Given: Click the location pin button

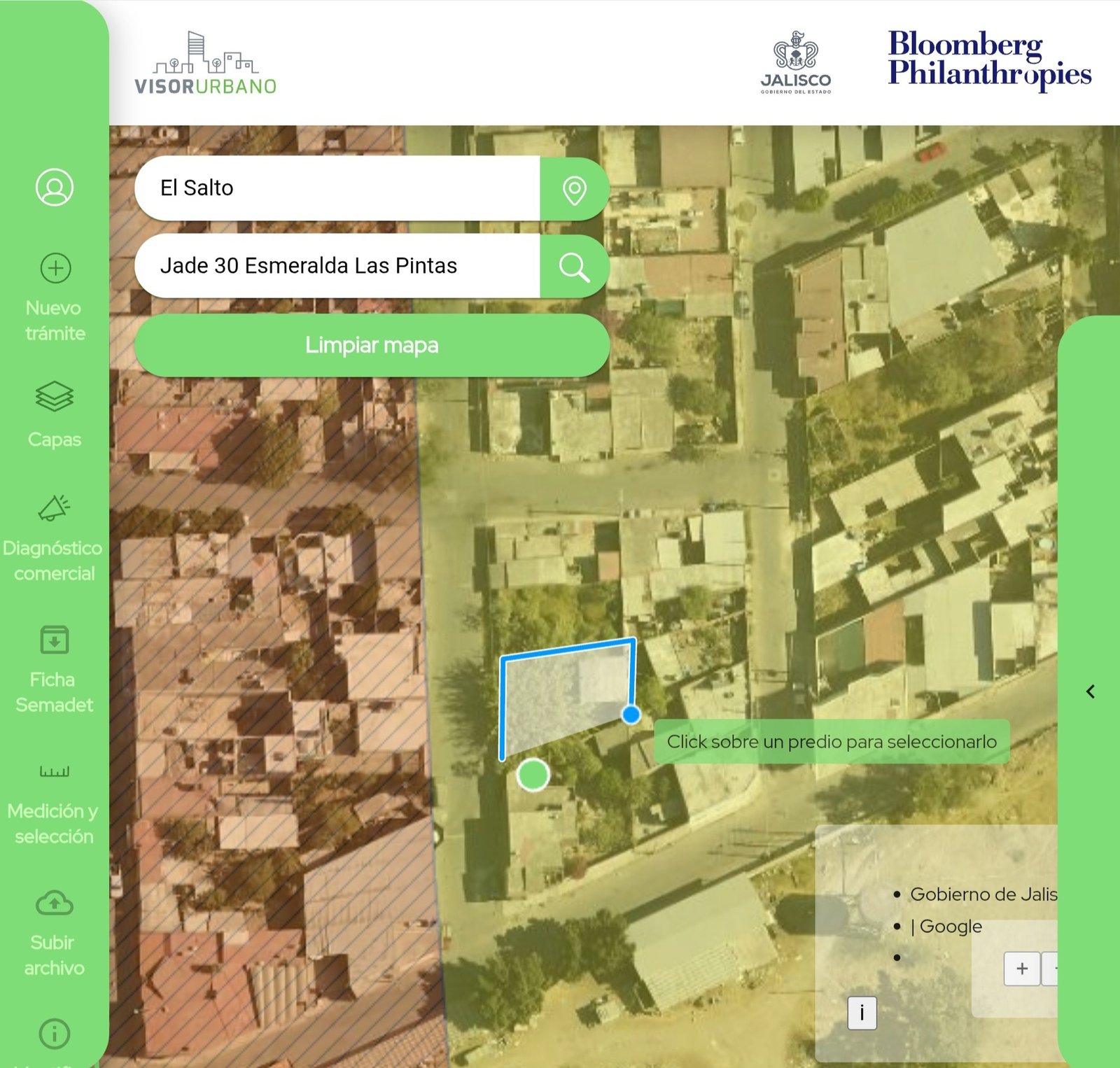Looking at the screenshot, I should pos(574,189).
